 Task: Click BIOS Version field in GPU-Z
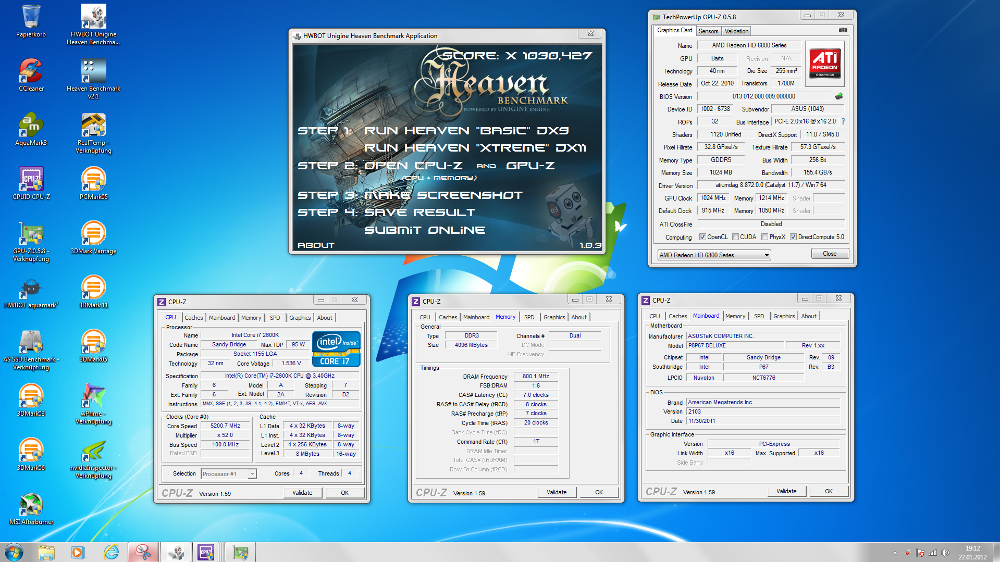pyautogui.click(x=763, y=96)
